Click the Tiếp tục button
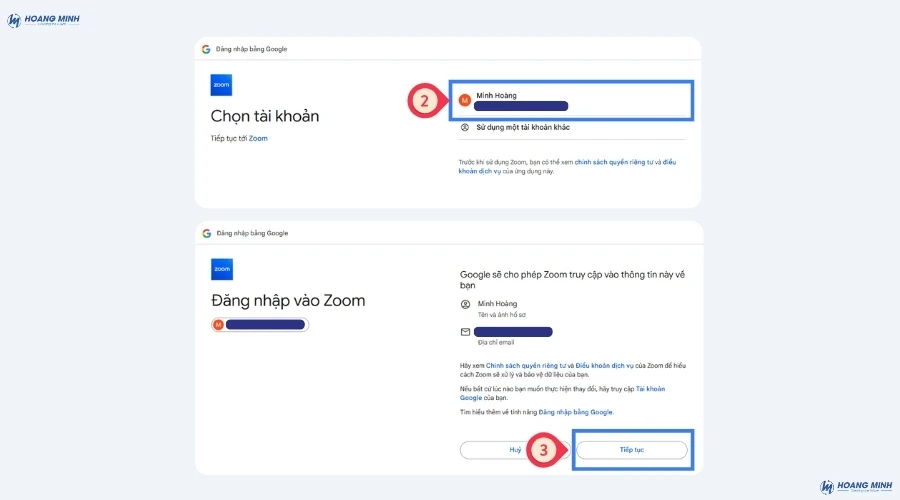This screenshot has height=500, width=900. point(631,450)
